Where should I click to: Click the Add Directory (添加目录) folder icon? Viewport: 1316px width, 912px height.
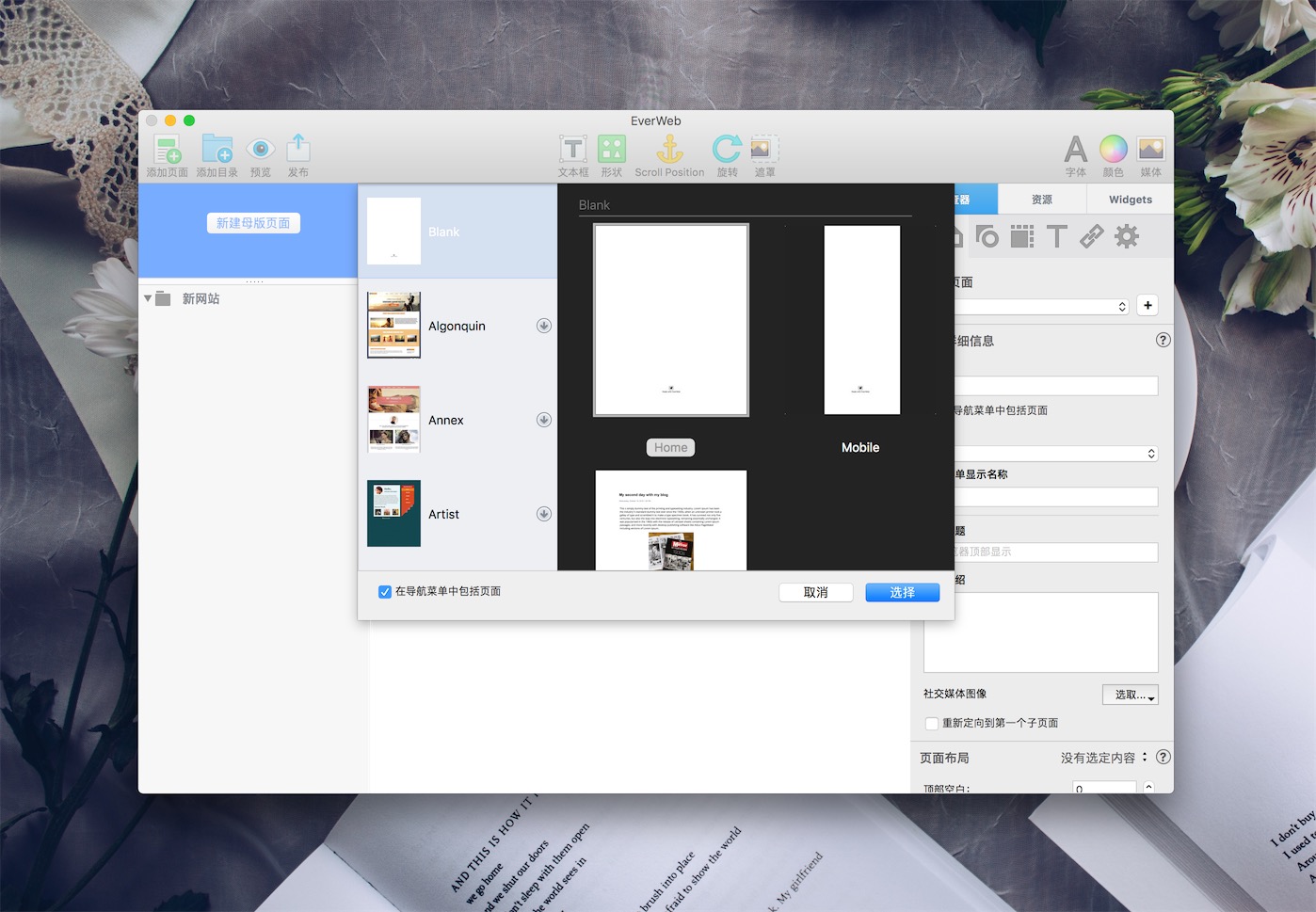(217, 149)
